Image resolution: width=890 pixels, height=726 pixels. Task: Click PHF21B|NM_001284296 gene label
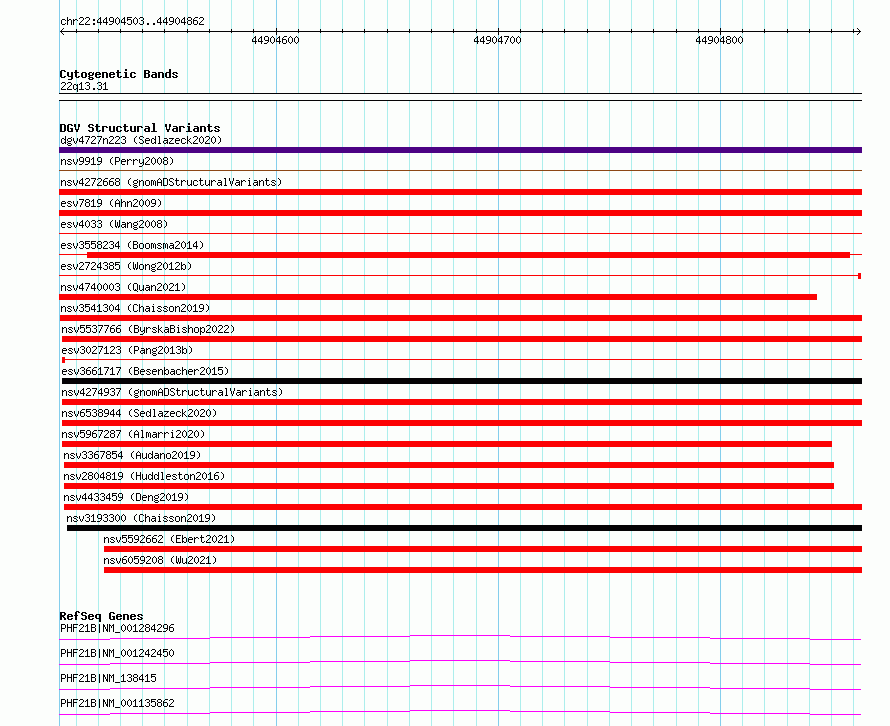pyautogui.click(x=117, y=628)
